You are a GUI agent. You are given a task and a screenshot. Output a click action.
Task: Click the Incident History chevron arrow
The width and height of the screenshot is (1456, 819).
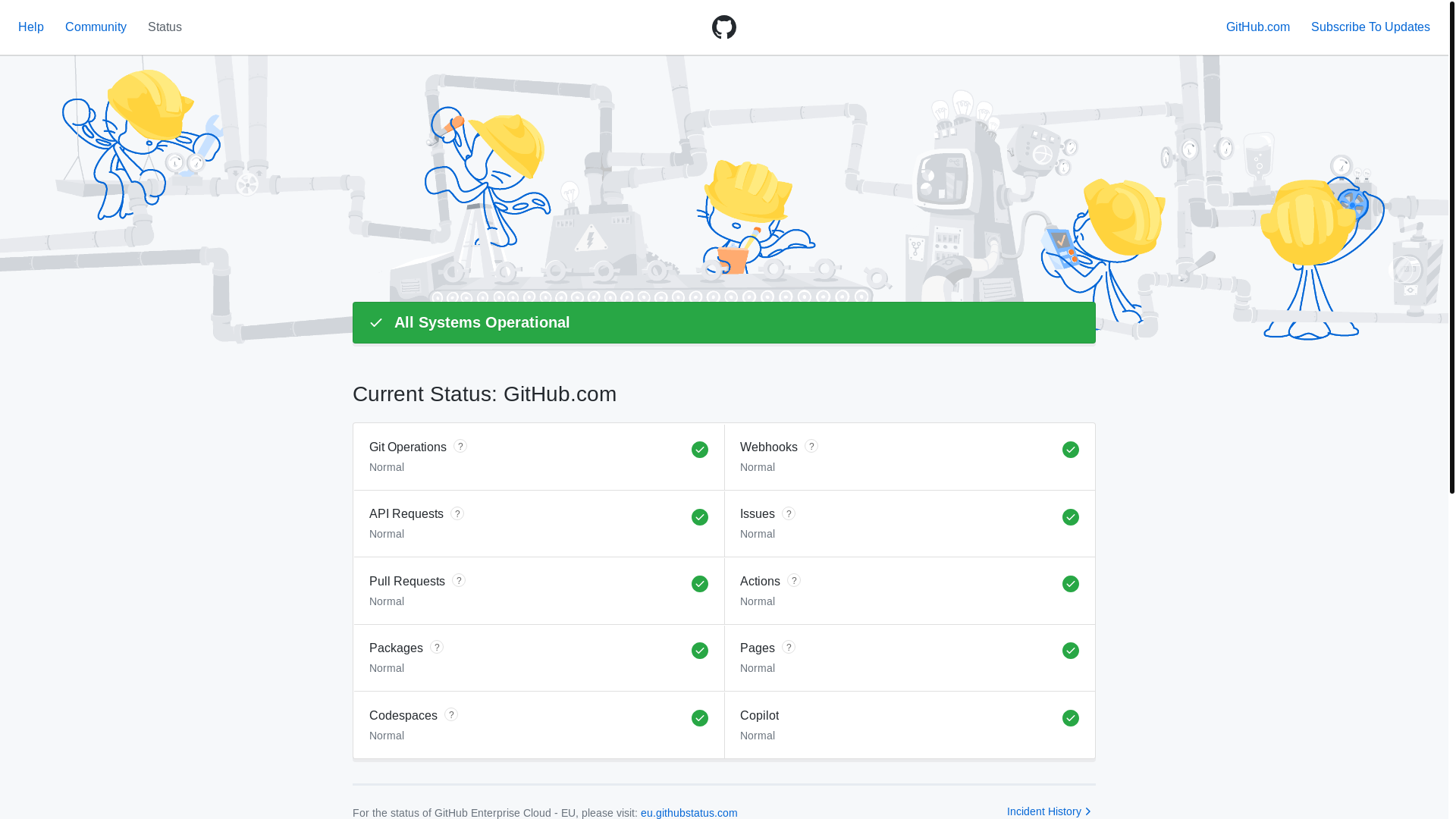coord(1088,811)
